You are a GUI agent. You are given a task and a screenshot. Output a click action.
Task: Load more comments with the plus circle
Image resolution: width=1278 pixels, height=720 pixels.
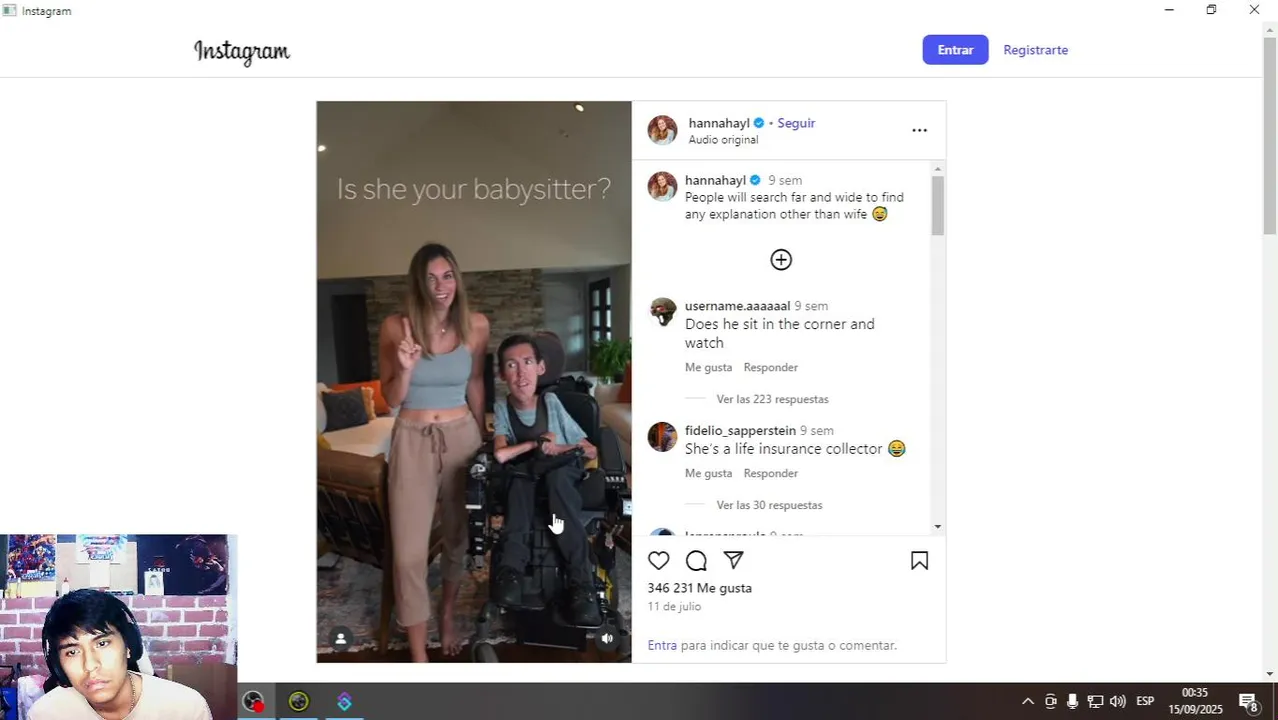(781, 260)
